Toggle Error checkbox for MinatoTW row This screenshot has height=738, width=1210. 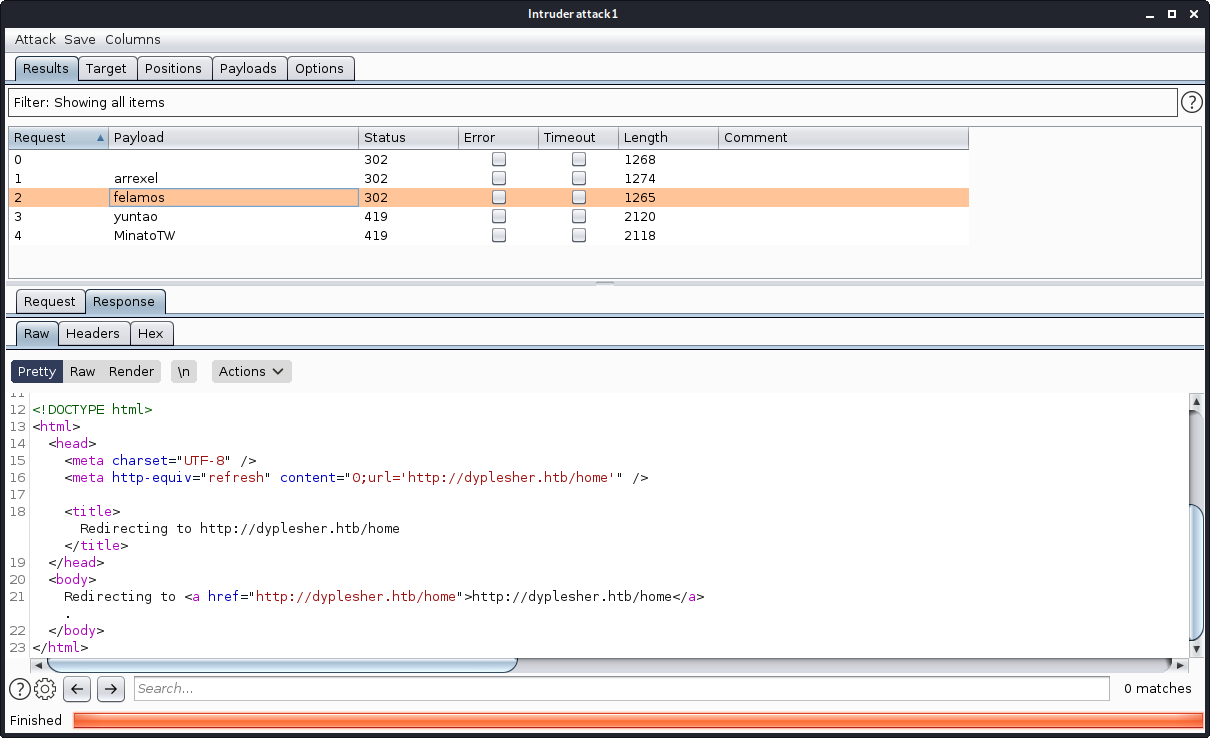499,235
